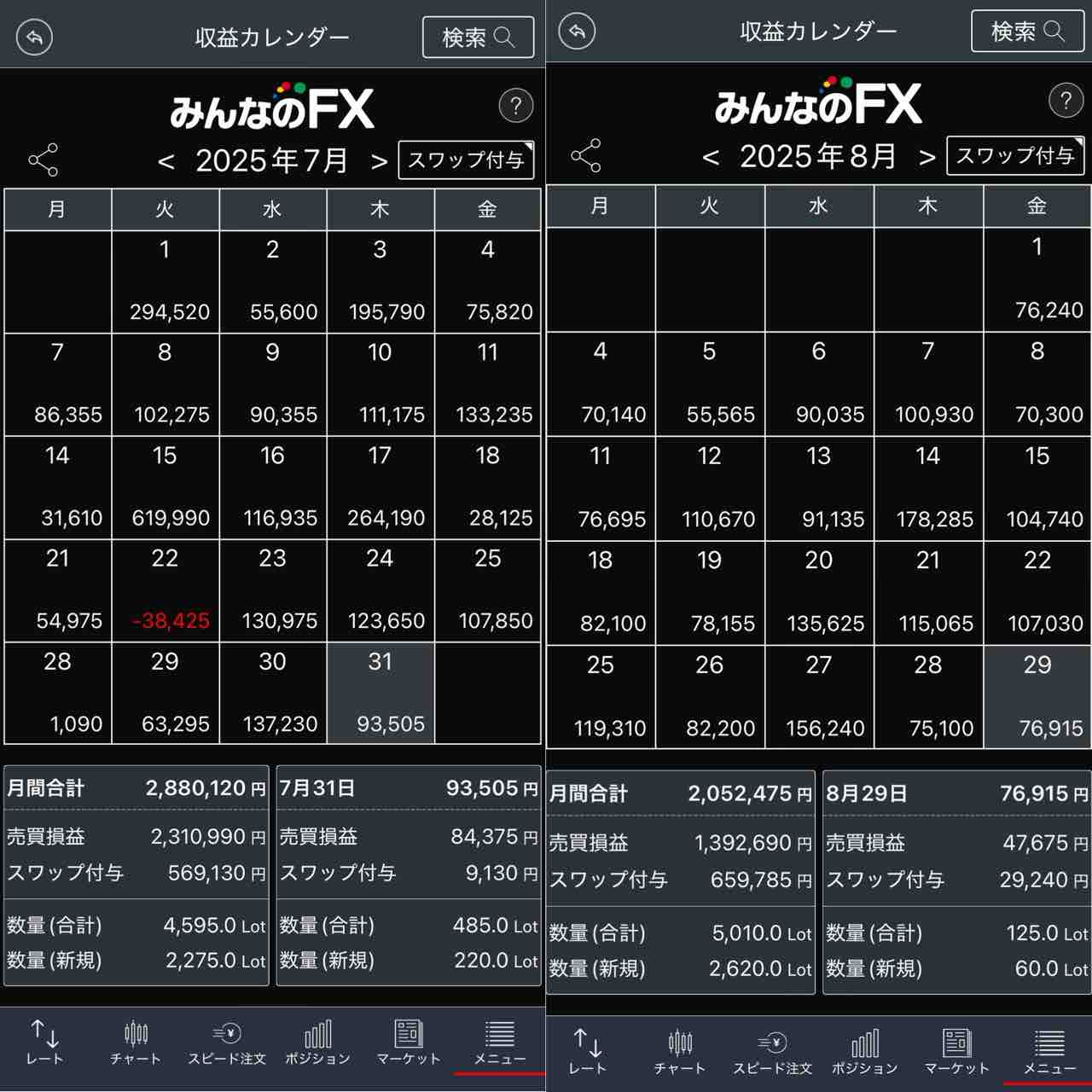Click 数量(新規) 2,620.0 Lot row
Viewport: 1092px width, 1092px height.
tap(681, 969)
